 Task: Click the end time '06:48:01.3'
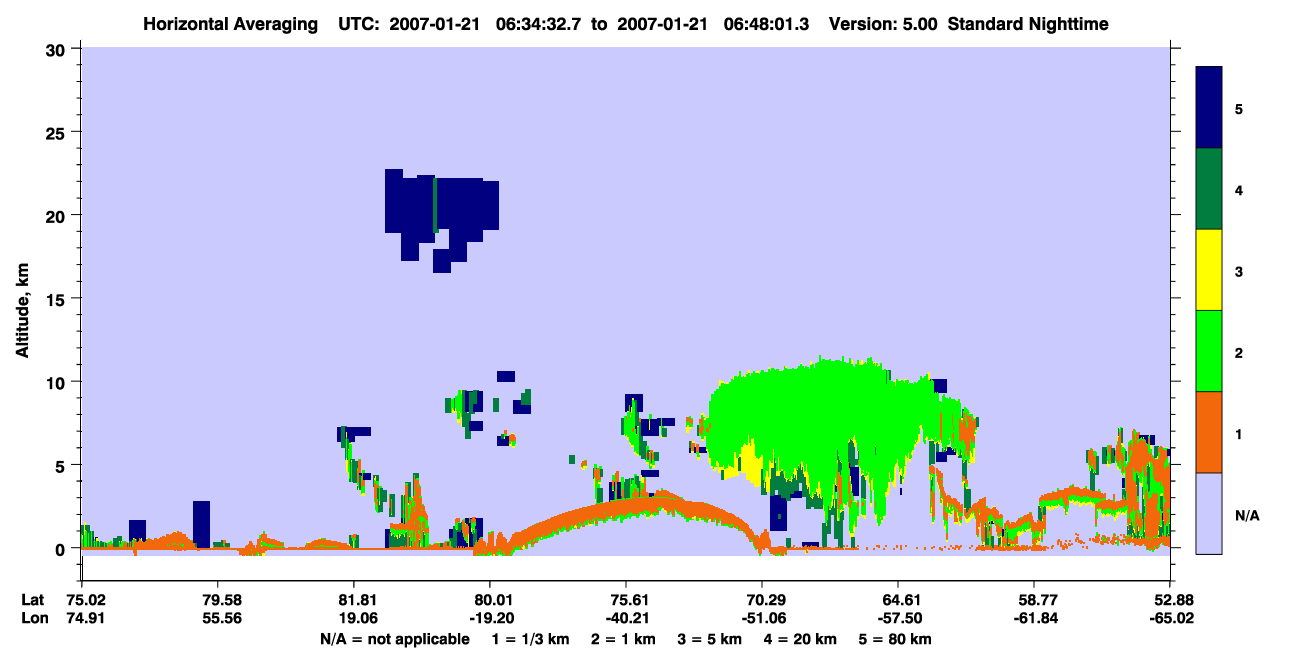click(x=768, y=24)
